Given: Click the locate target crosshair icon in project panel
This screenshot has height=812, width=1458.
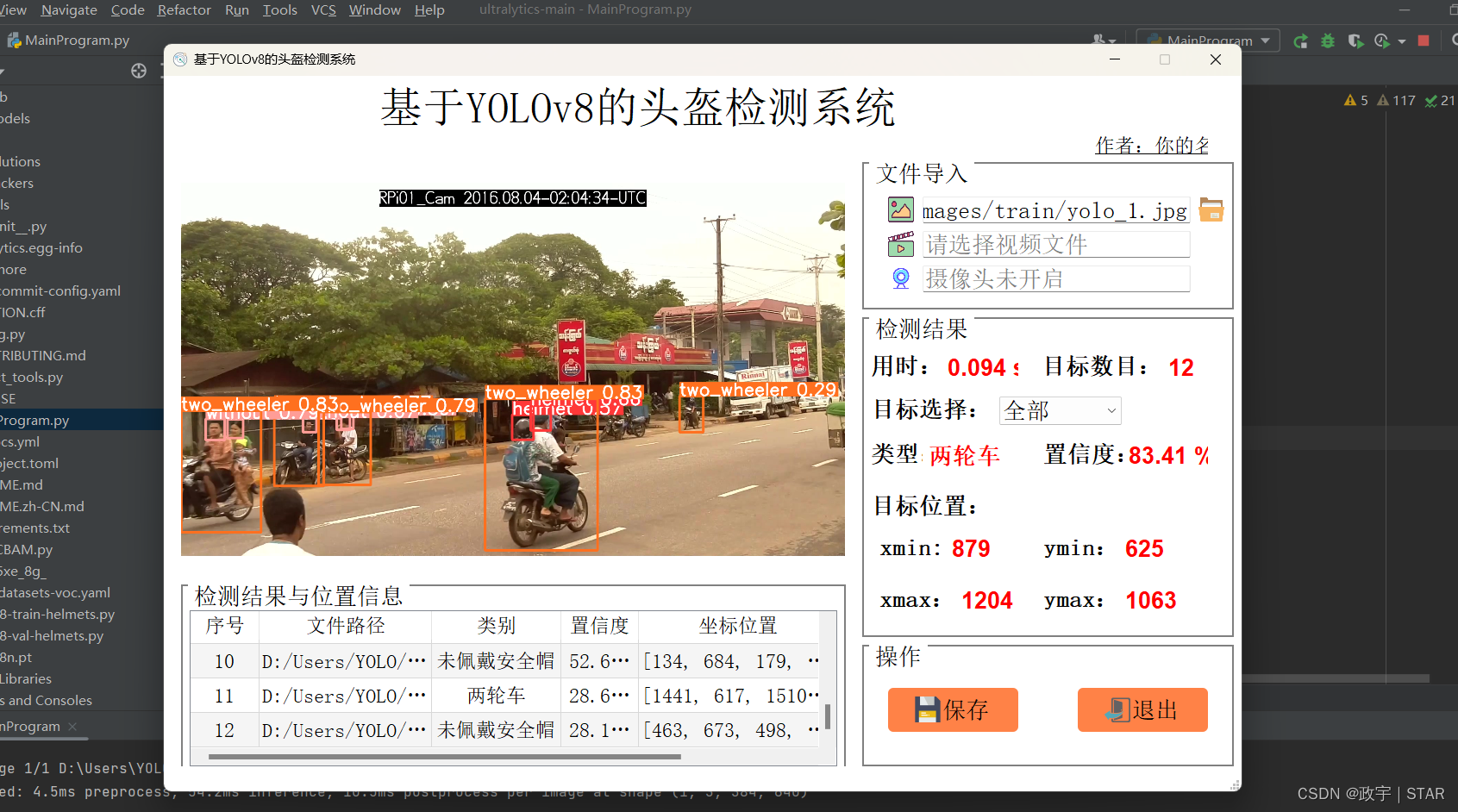Looking at the screenshot, I should 139,71.
